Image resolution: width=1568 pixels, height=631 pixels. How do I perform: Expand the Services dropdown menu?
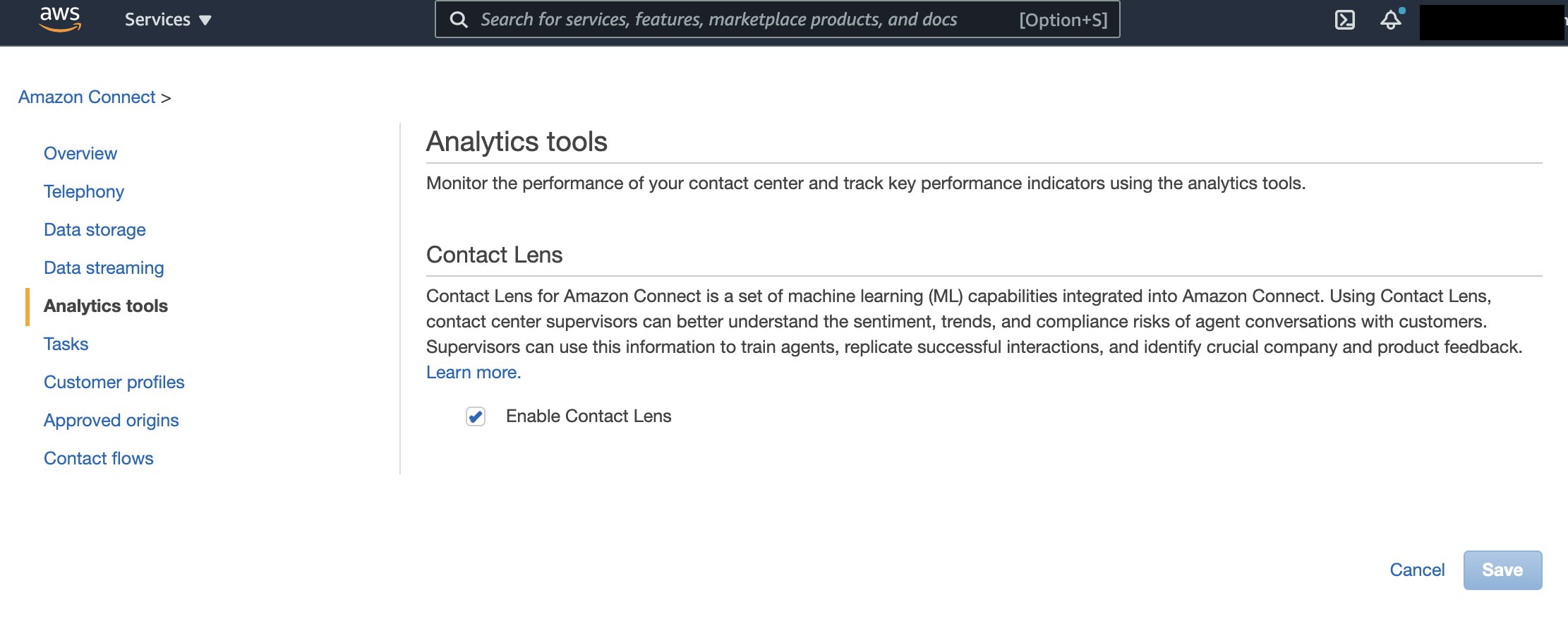(x=168, y=20)
